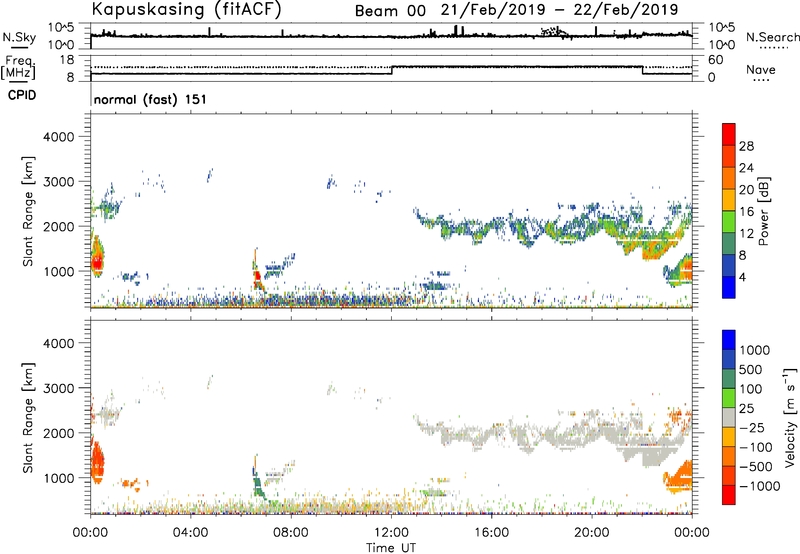Click the blue 1000 velocity colorbar segment
This screenshot has width=800, height=554.
click(729, 340)
